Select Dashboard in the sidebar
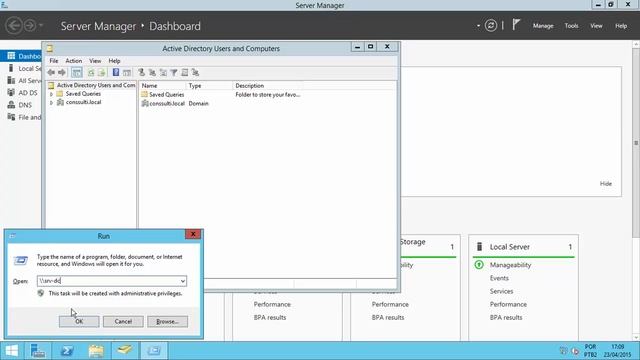Screen dimensions: 640x360 (21, 56)
